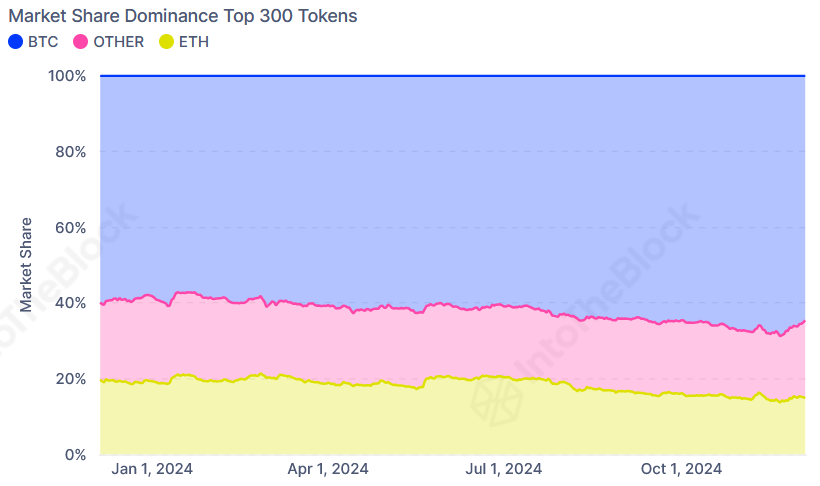Toggle the OTHER series label in legend

[118, 42]
